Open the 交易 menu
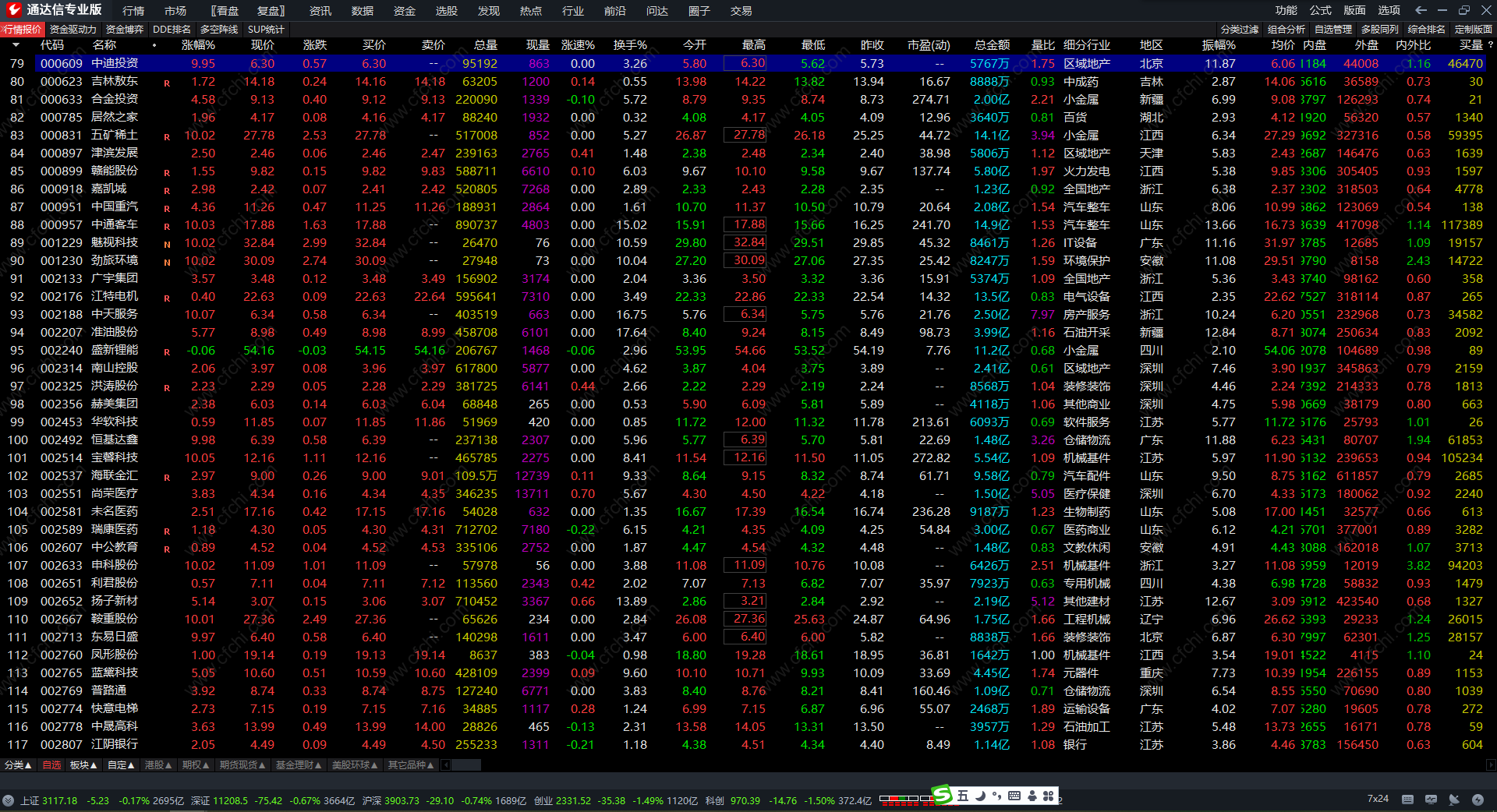 point(741,11)
